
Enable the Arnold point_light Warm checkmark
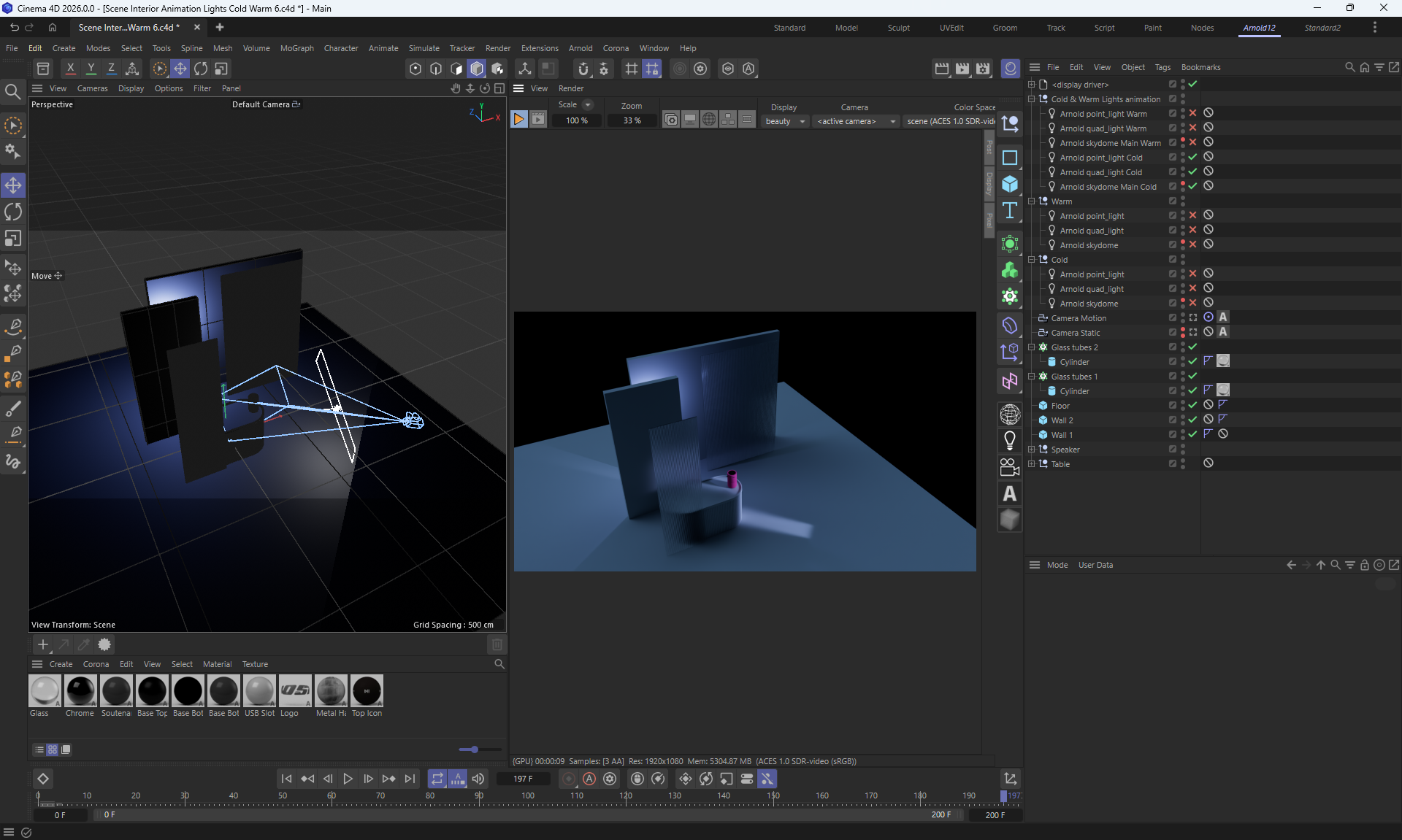(1192, 114)
